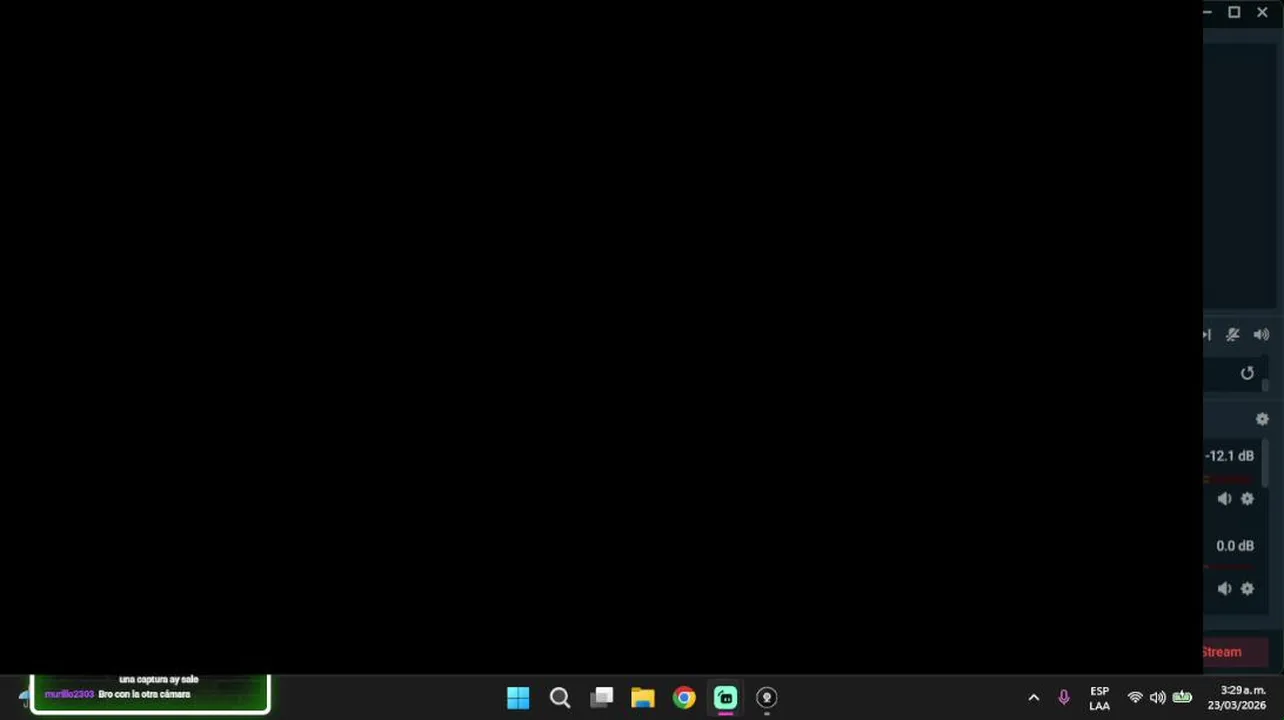Click the -12.1 dB level value

pyautogui.click(x=1229, y=456)
